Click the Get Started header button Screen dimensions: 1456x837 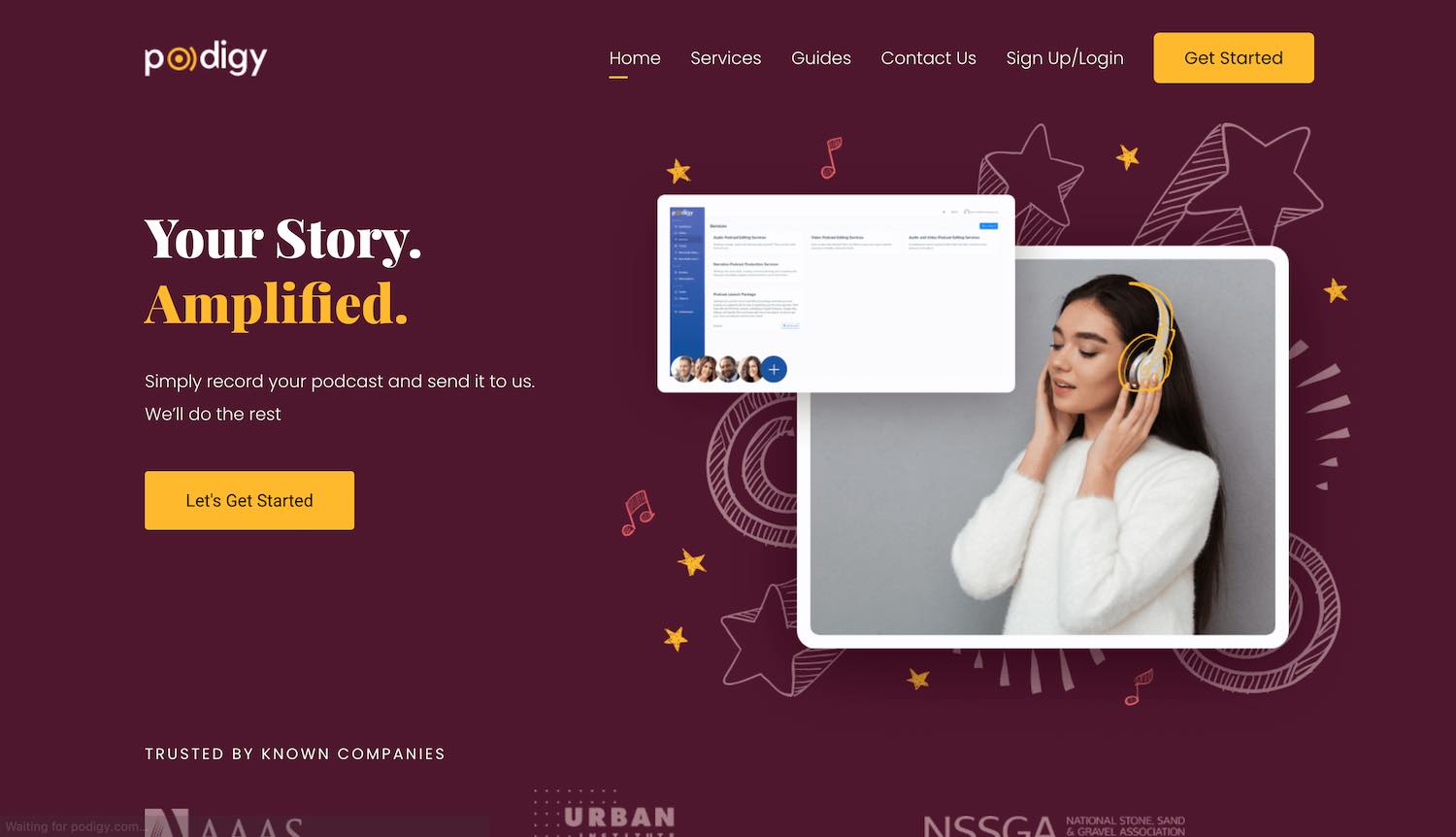[1234, 57]
